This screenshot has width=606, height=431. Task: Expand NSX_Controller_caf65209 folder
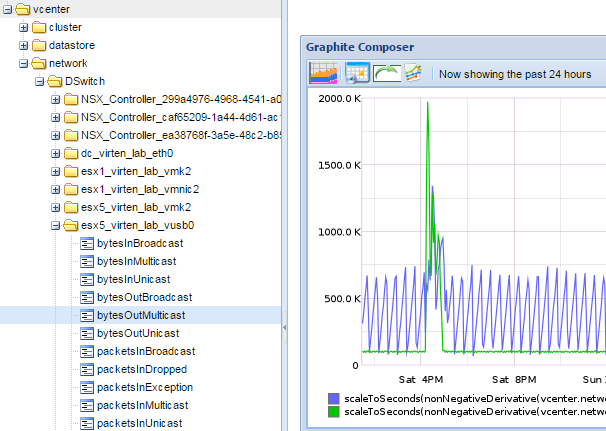(56, 118)
